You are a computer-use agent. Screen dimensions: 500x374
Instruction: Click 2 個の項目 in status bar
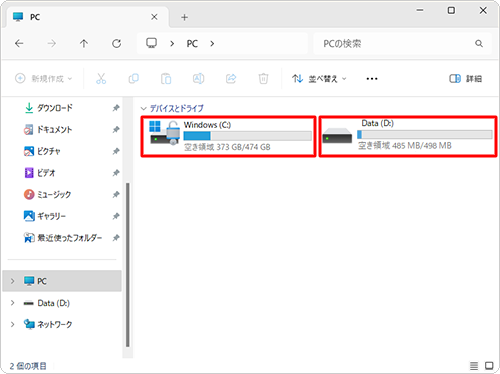(x=28, y=366)
